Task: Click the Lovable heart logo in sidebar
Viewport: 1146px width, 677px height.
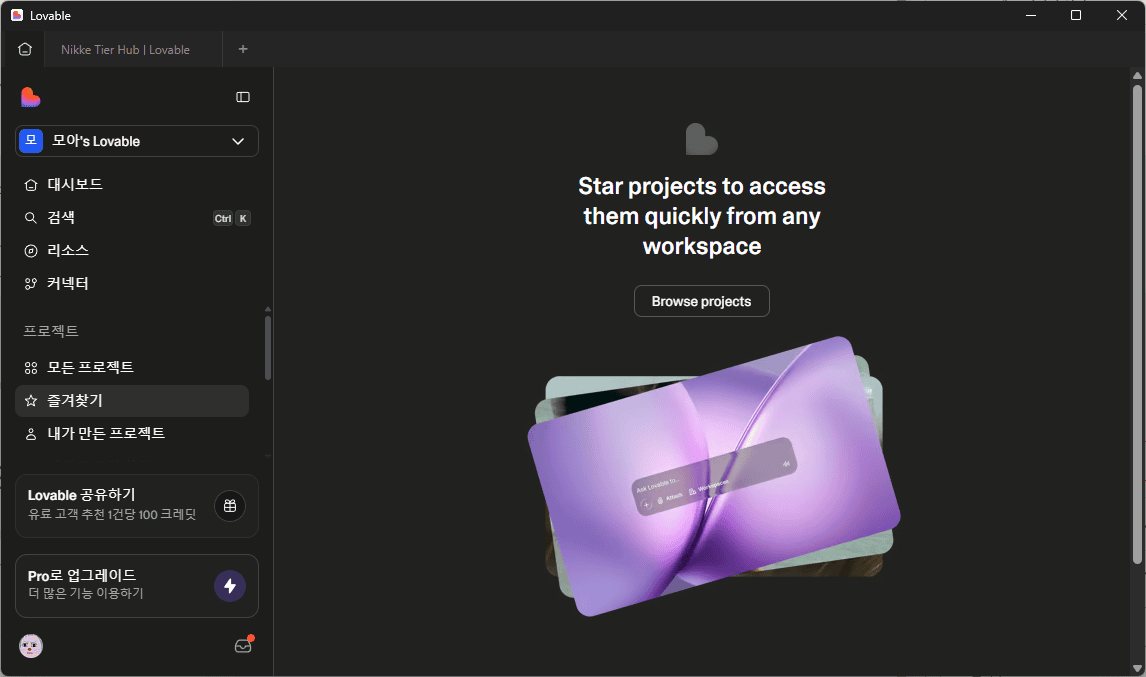Action: [31, 97]
